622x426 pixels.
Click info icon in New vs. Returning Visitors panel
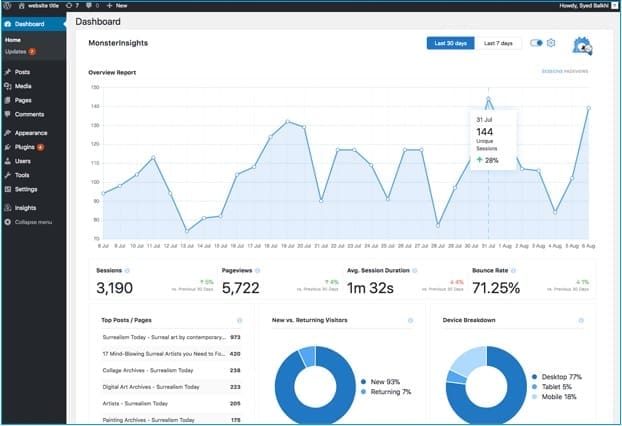click(410, 320)
